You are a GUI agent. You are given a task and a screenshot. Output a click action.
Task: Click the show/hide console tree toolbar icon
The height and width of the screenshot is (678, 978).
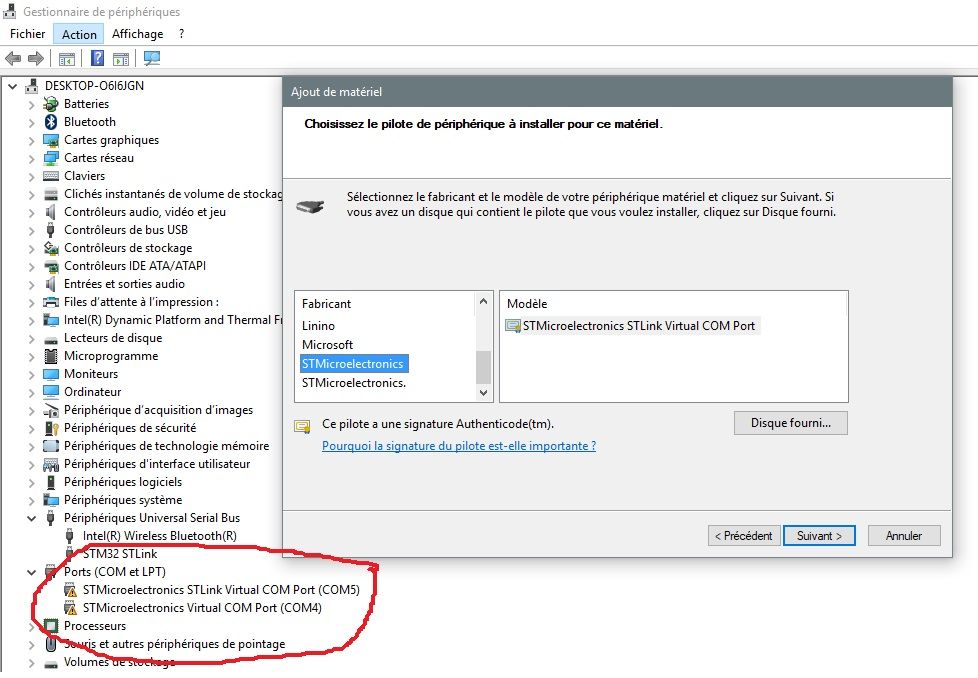[67, 59]
